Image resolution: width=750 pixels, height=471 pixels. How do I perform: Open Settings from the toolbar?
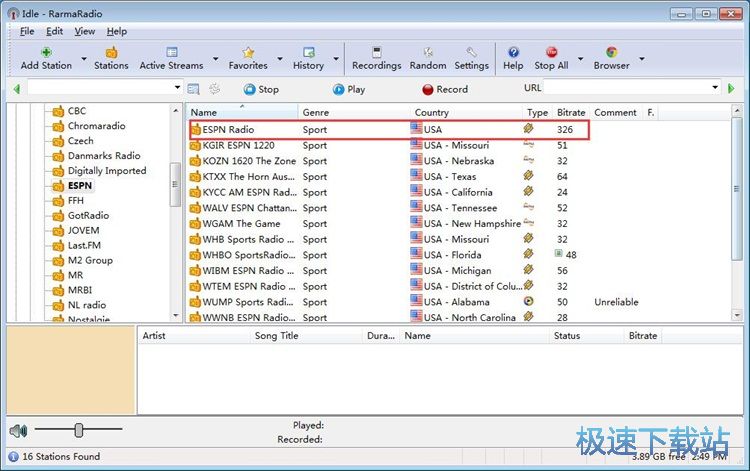(471, 58)
